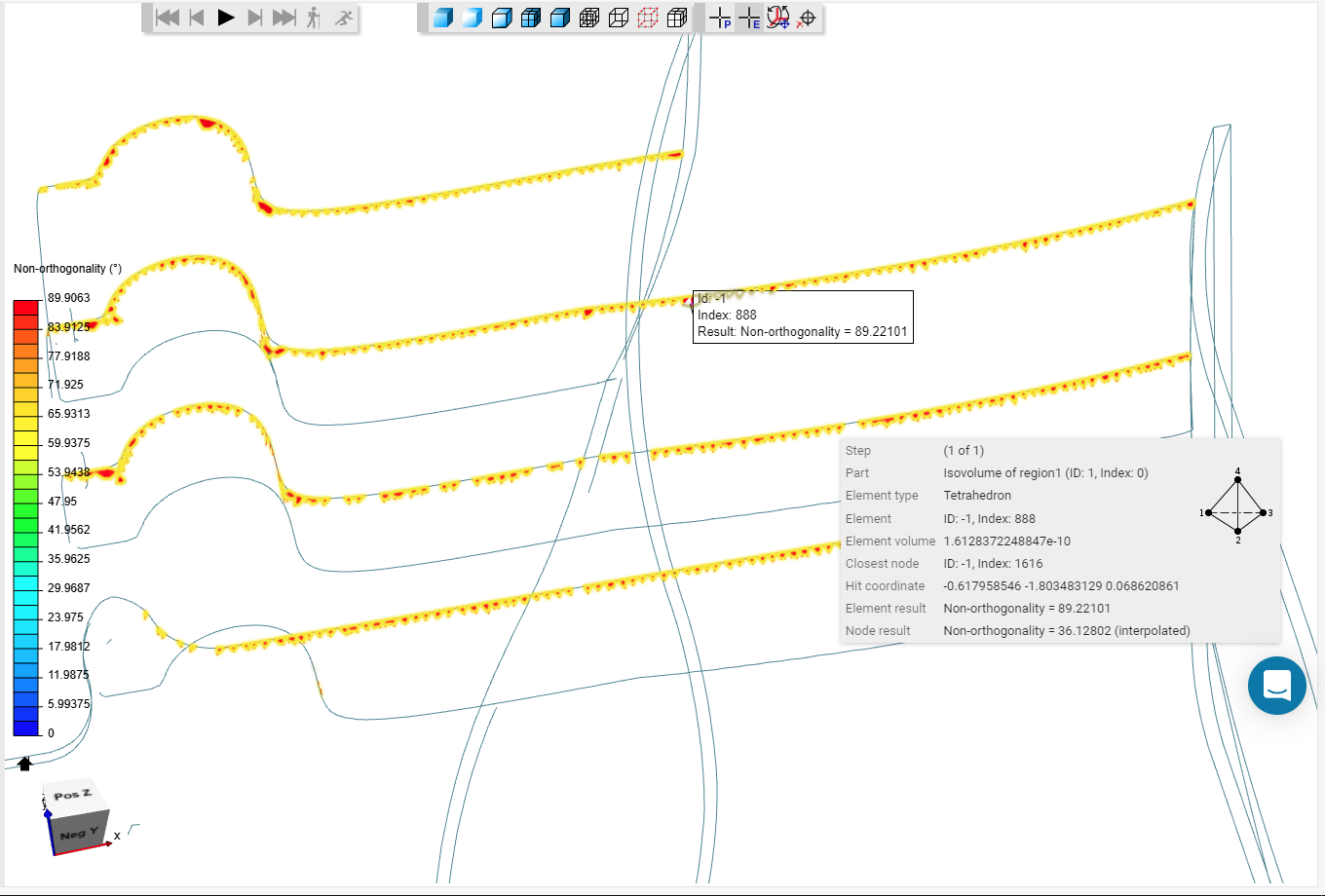Skip to the last animation frame
The width and height of the screenshot is (1325, 896).
pyautogui.click(x=284, y=18)
